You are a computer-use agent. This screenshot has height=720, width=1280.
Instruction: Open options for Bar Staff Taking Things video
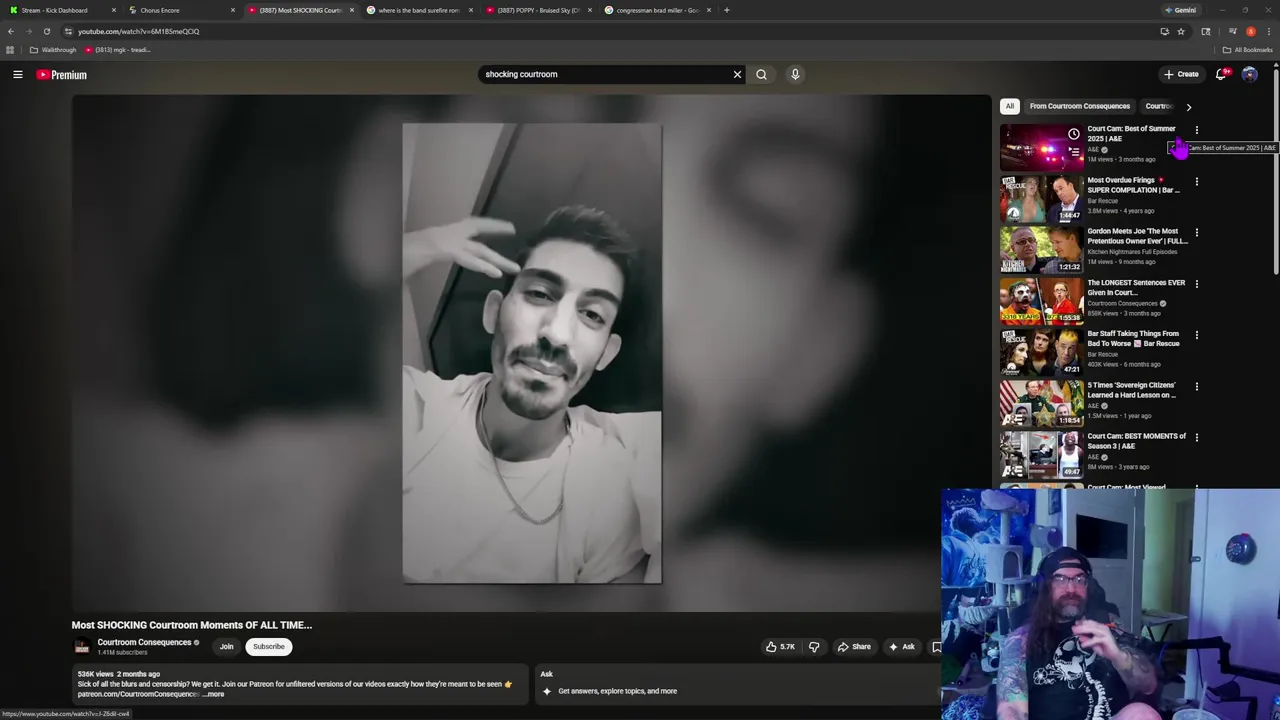[x=1196, y=334]
